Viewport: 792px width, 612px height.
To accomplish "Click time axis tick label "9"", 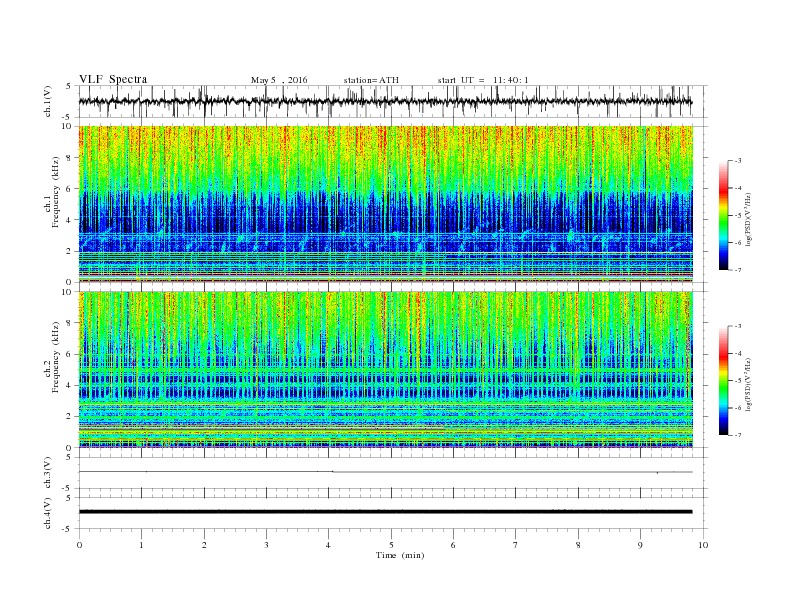I will tap(640, 545).
